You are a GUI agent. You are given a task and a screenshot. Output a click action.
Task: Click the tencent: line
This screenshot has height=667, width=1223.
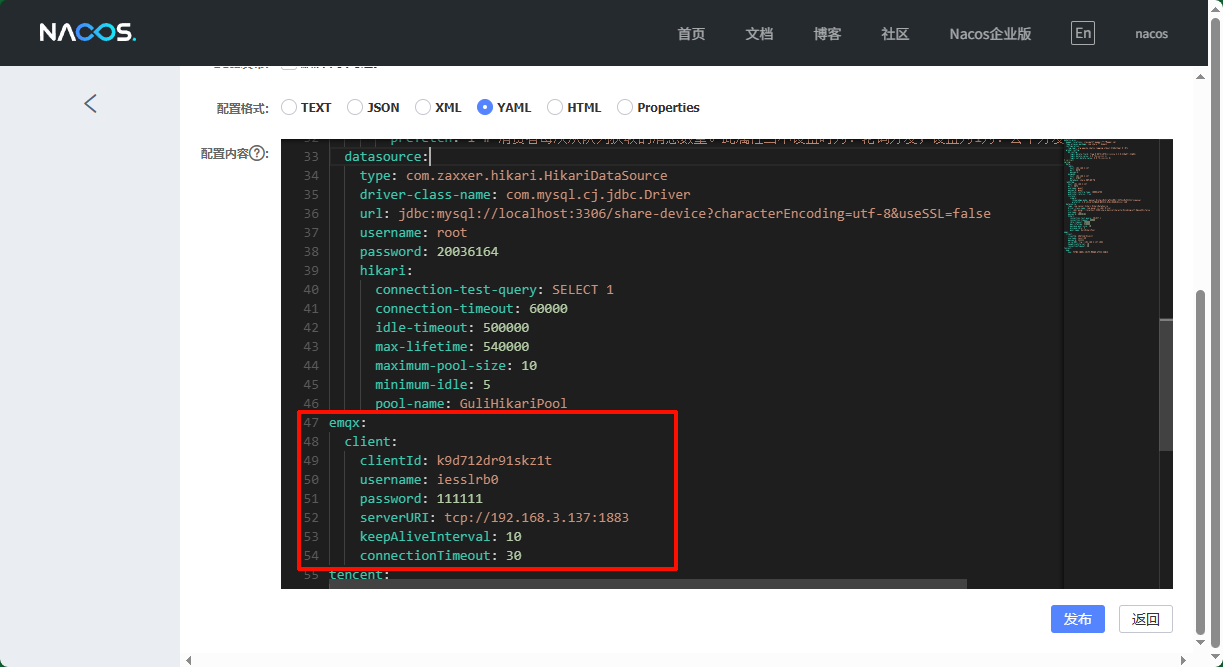(359, 575)
